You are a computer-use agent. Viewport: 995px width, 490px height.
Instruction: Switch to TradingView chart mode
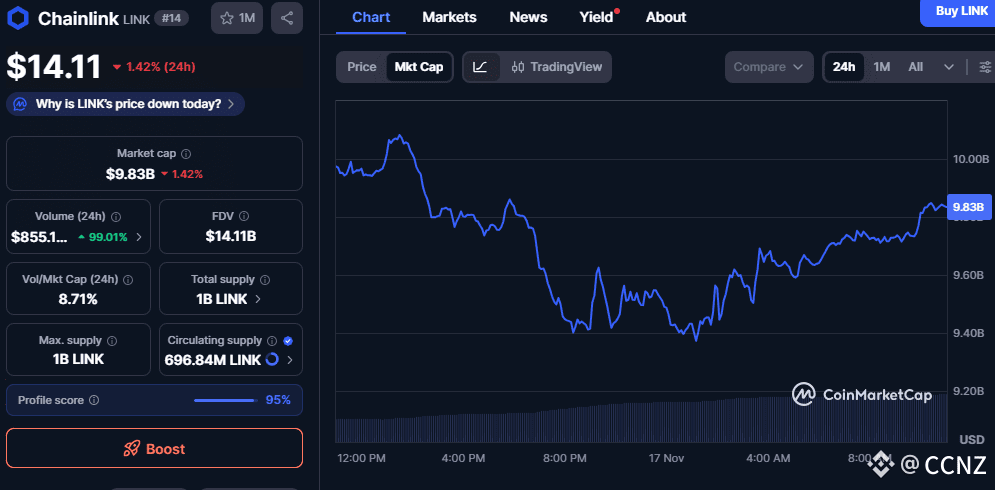pos(556,67)
